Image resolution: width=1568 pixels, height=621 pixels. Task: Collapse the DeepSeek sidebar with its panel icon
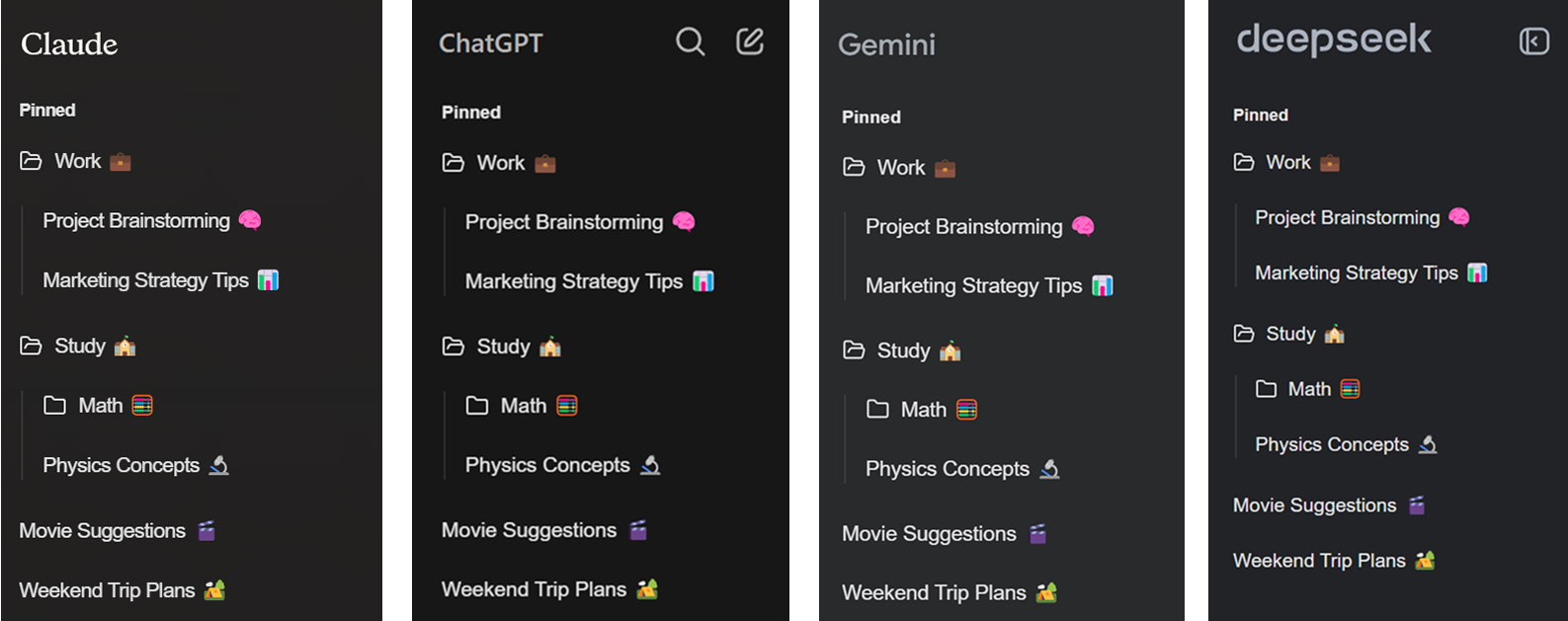click(x=1533, y=41)
